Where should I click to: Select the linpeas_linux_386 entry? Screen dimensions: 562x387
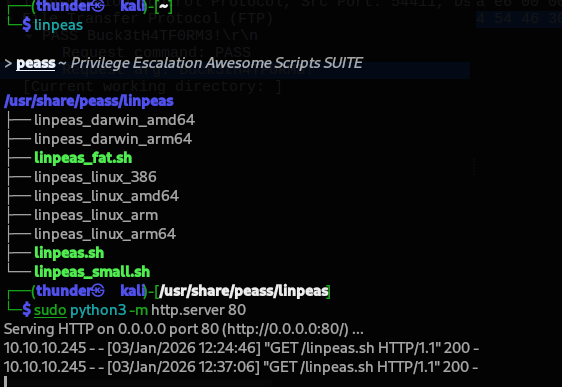click(95, 177)
